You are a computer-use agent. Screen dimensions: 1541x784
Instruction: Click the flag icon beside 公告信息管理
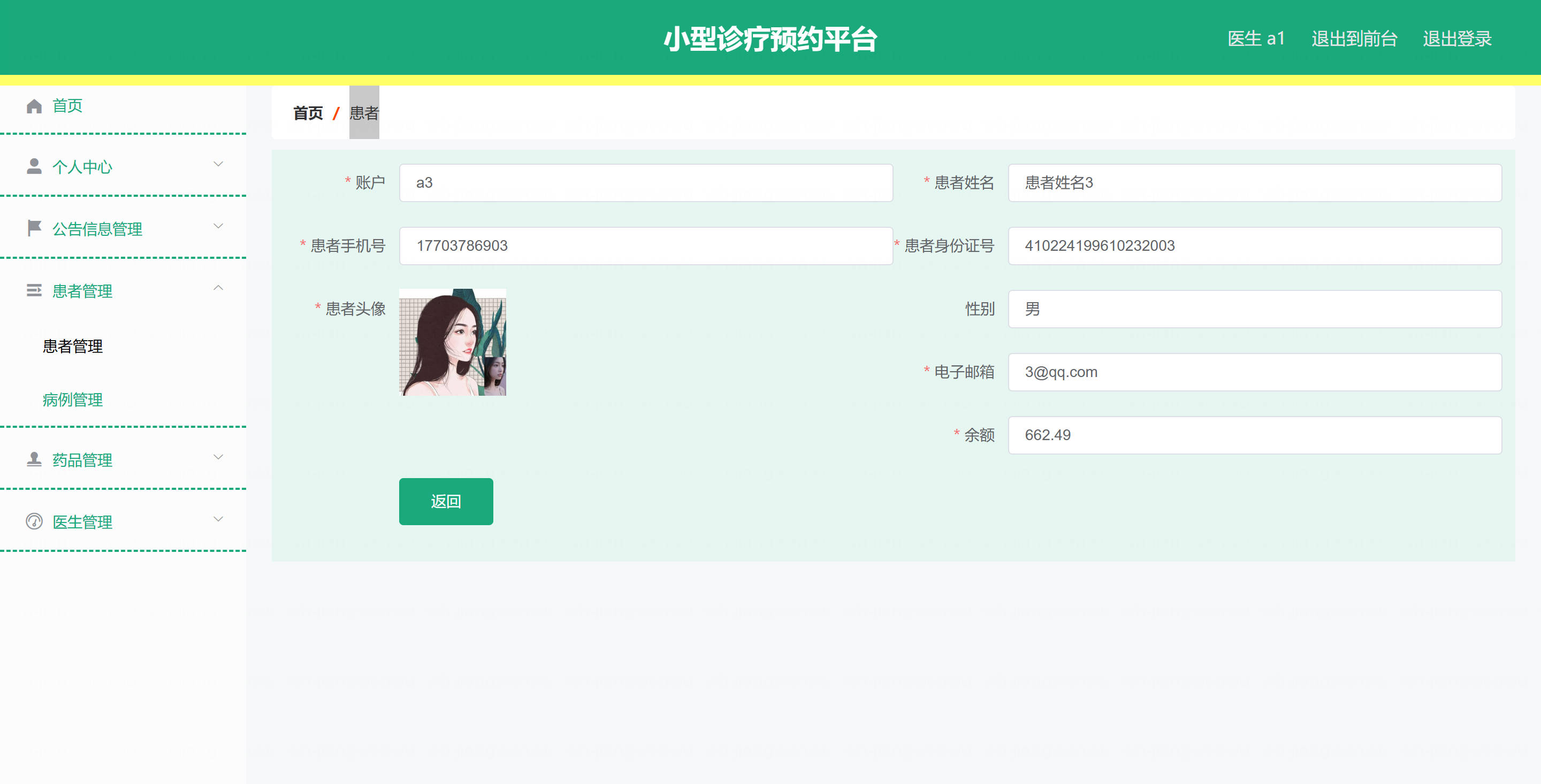coord(34,228)
